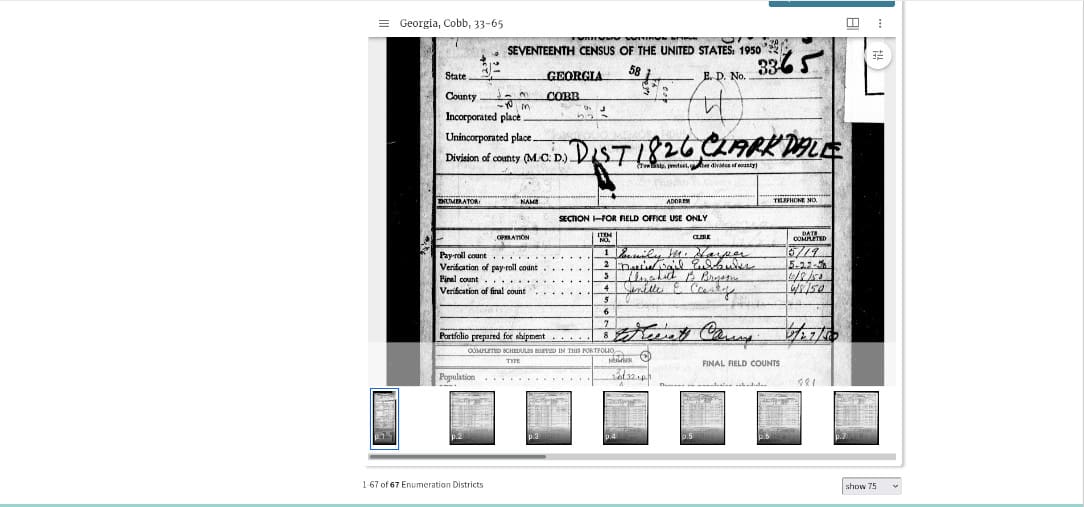Open the image adjustment sliders button
Screen dimensions: 1084x507
pos(878,55)
